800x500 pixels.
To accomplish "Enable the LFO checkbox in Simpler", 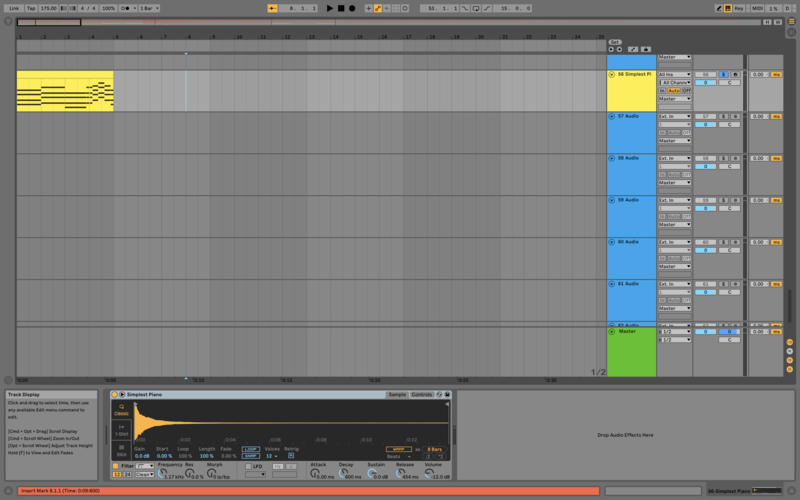I will pyautogui.click(x=247, y=466).
